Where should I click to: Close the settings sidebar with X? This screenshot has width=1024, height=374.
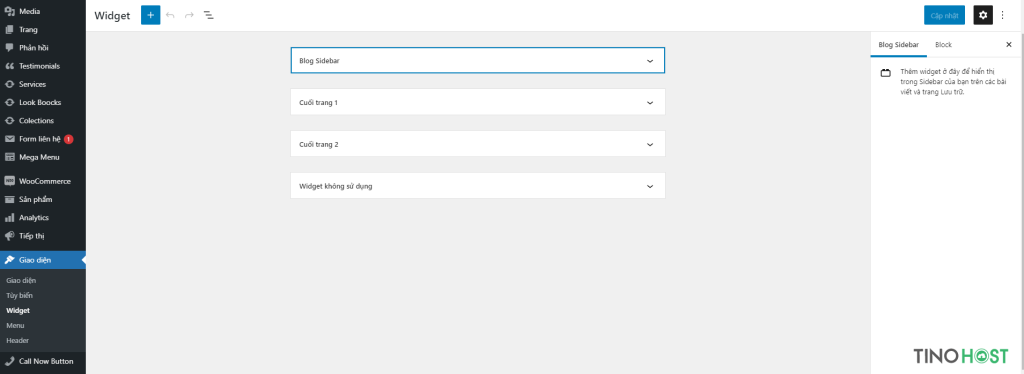point(1008,45)
